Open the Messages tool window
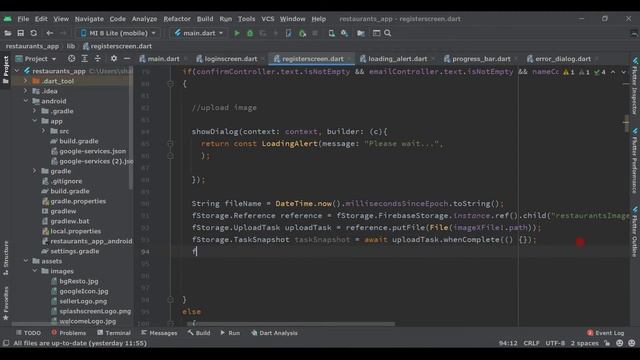Viewport: 640px width, 360px height. tap(159, 333)
